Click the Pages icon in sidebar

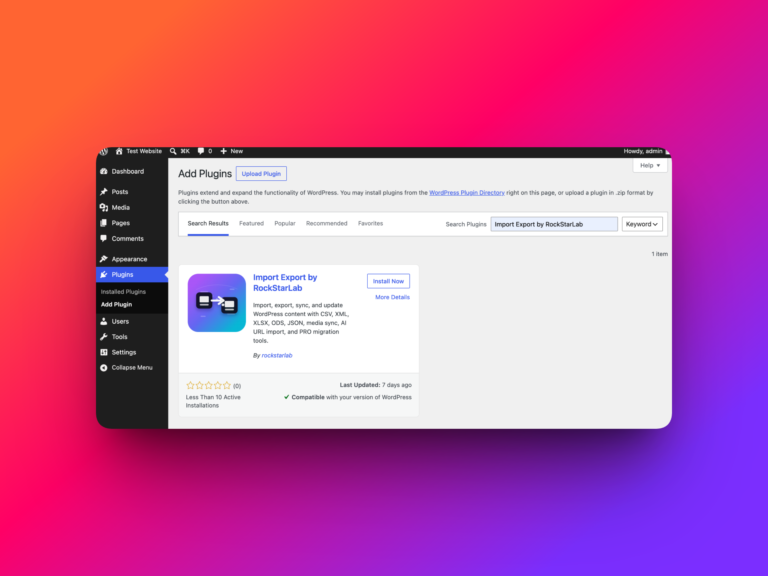click(104, 223)
